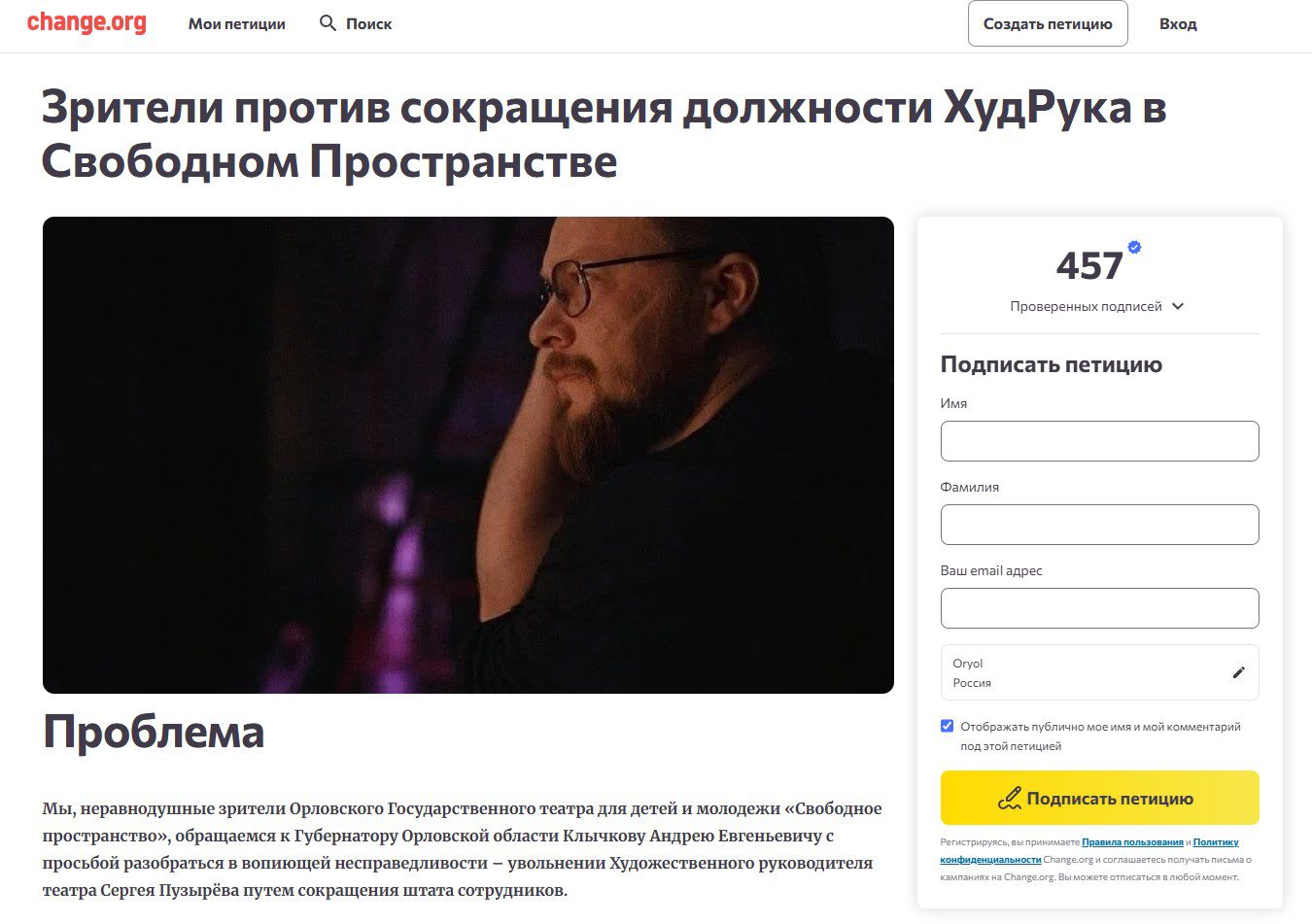Click the signature icon on yellow button
This screenshot has height=924, width=1312.
pos(1010,799)
